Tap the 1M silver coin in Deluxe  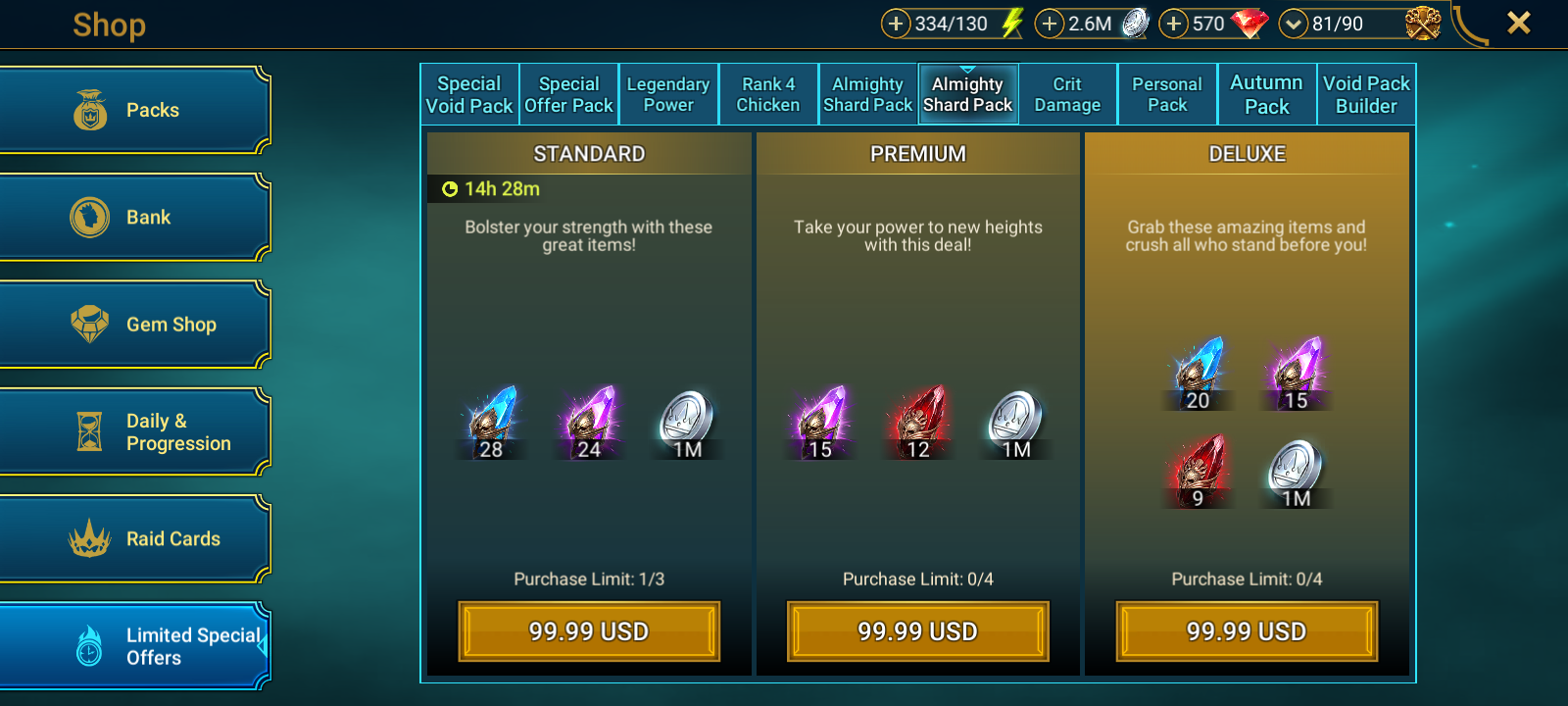(1296, 473)
